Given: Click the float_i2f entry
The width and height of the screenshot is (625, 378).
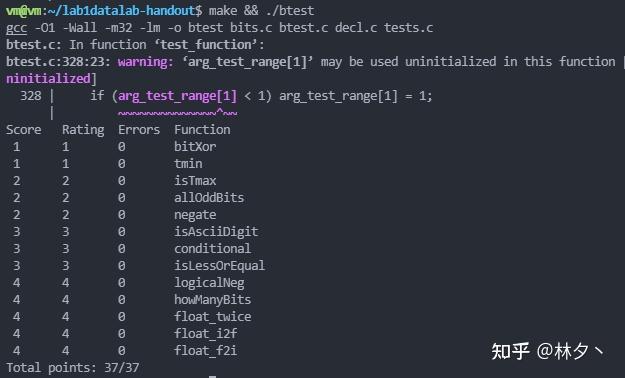Looking at the screenshot, I should coord(206,334).
